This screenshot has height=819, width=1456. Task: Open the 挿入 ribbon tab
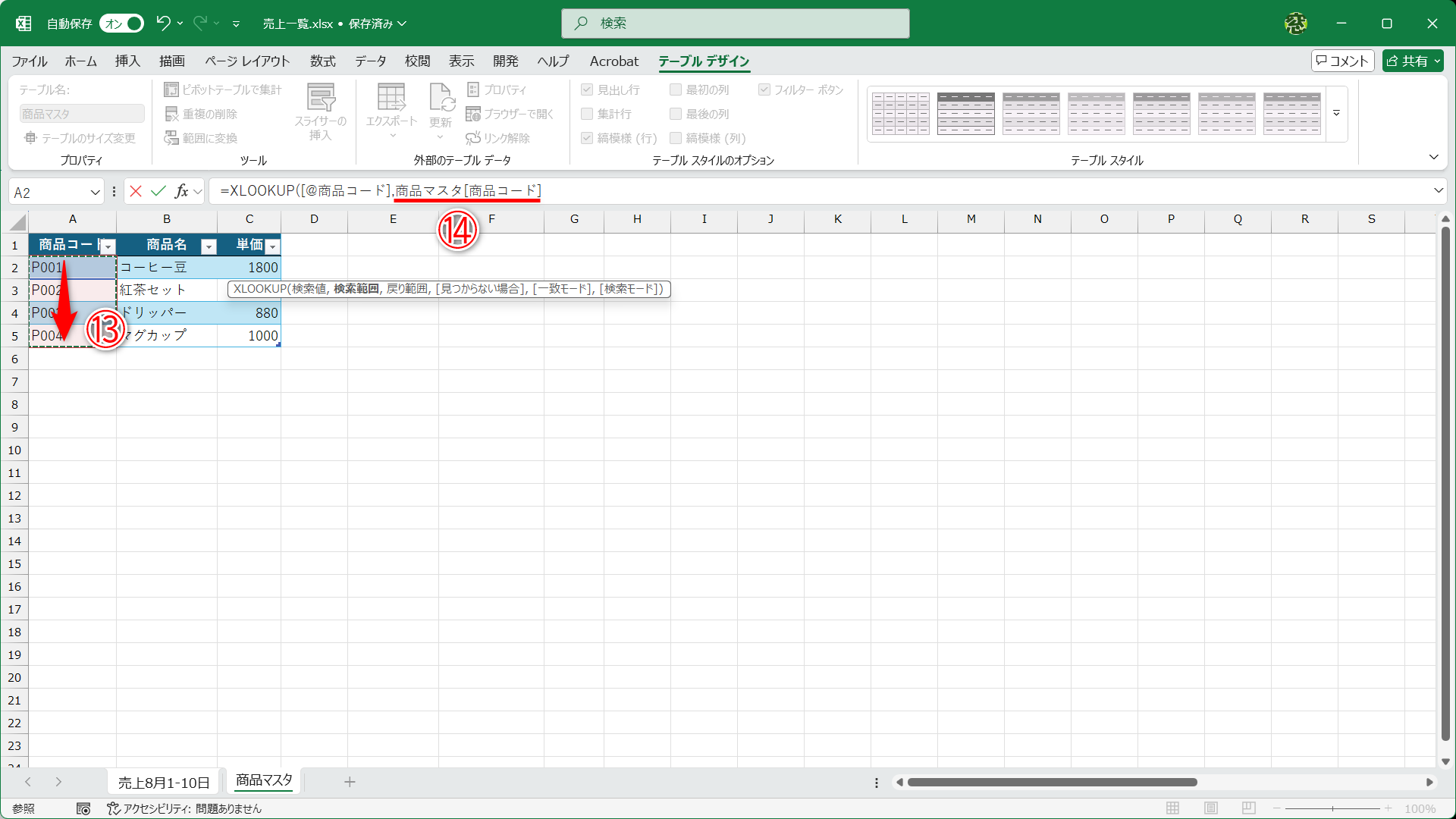point(127,61)
